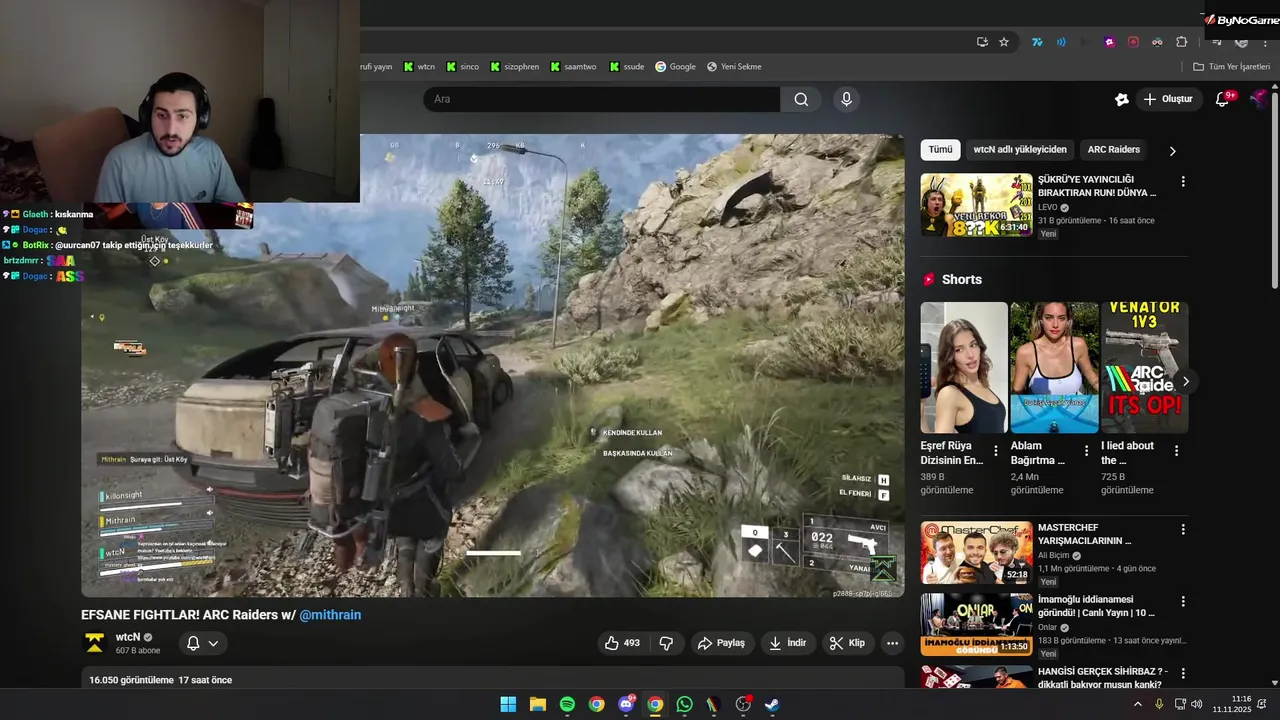Open Spotify from the taskbar
Image resolution: width=1280 pixels, height=720 pixels.
pos(567,704)
